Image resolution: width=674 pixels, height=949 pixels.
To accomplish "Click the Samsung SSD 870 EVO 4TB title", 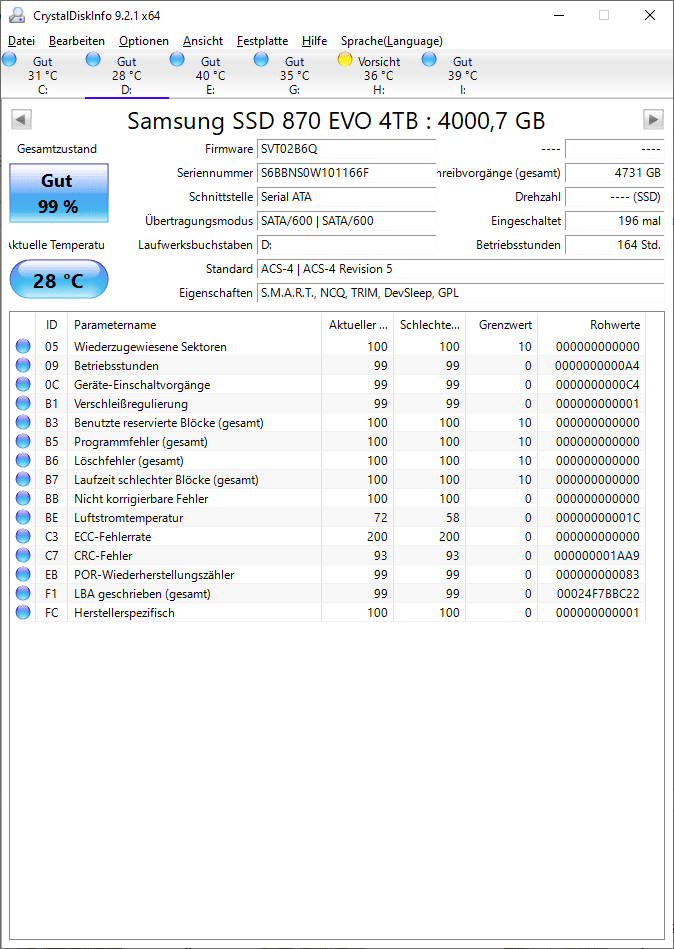I will tap(336, 120).
